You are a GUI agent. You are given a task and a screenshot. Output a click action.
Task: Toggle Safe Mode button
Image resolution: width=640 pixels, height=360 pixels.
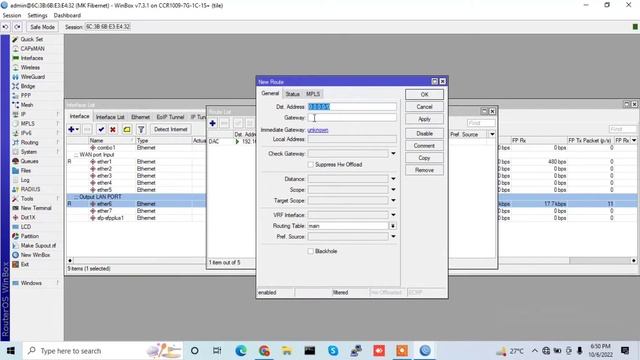pyautogui.click(x=42, y=27)
